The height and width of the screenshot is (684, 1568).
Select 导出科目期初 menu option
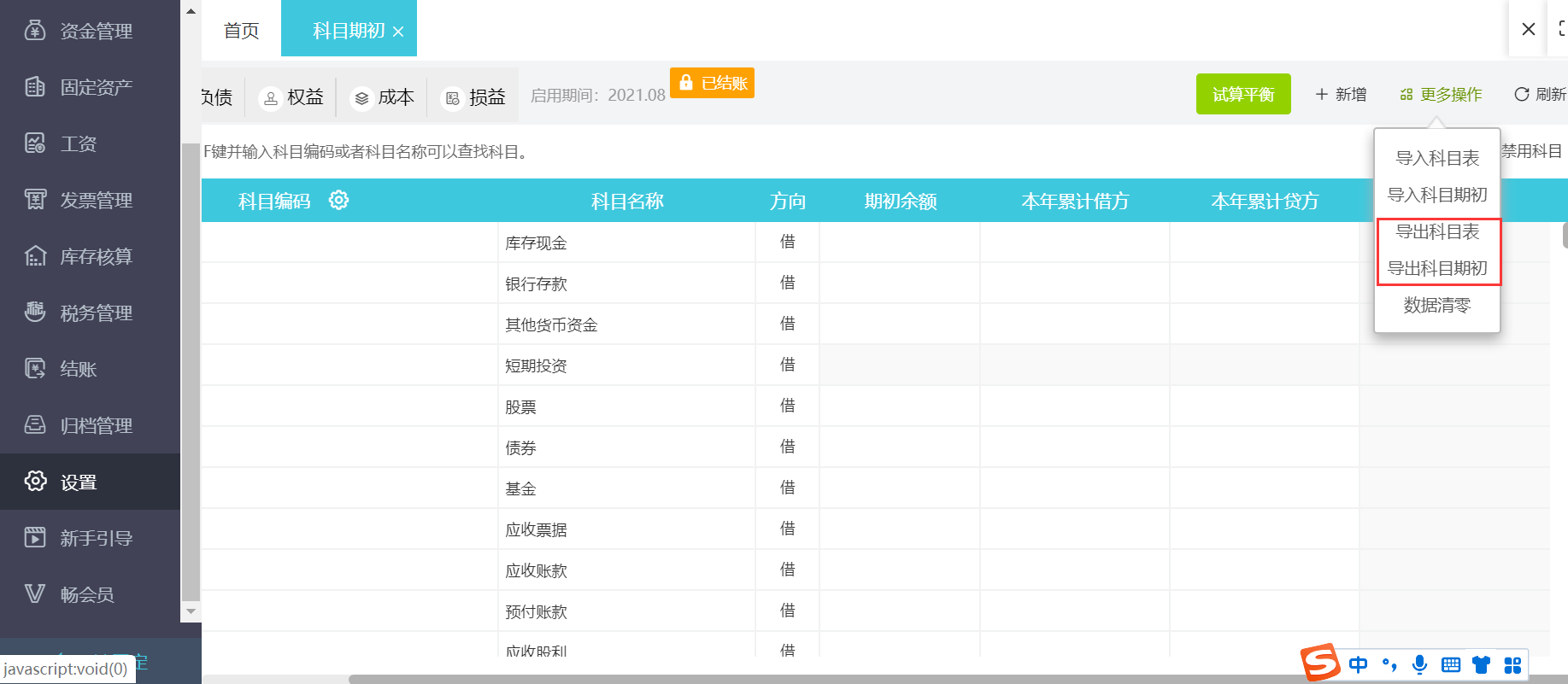[1436, 268]
